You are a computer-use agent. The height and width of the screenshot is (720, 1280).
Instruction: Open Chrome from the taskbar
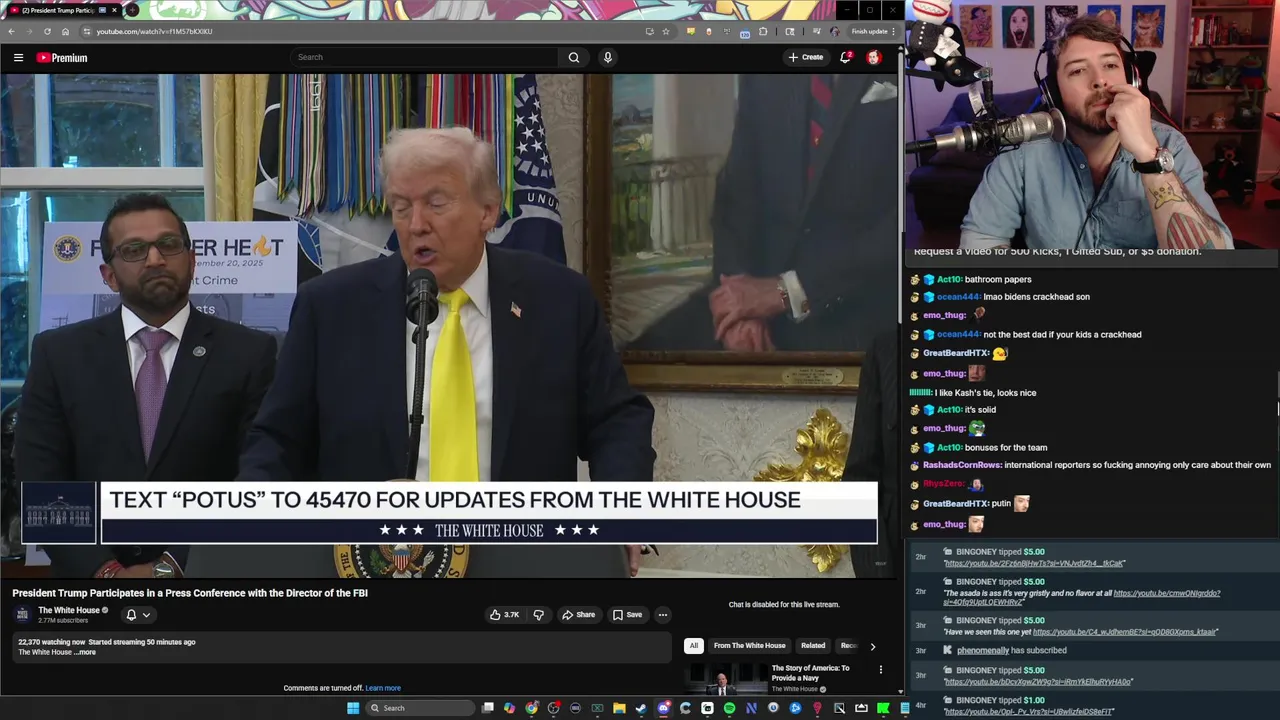tap(531, 708)
